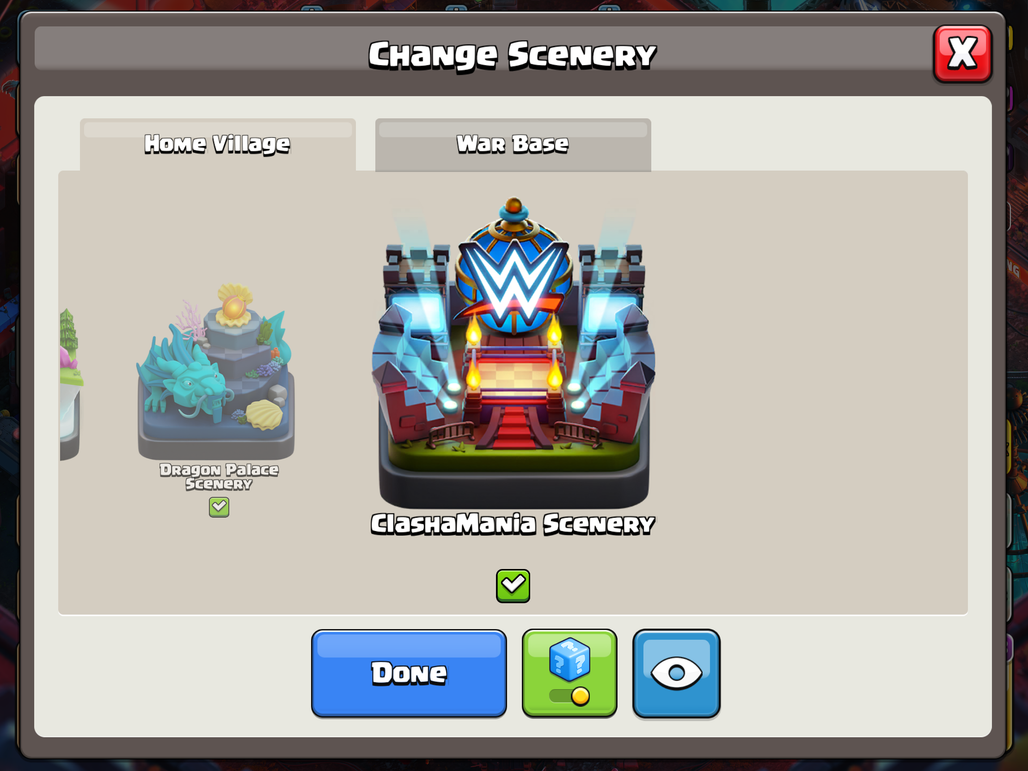Switch to the Home Village tab

[218, 144]
